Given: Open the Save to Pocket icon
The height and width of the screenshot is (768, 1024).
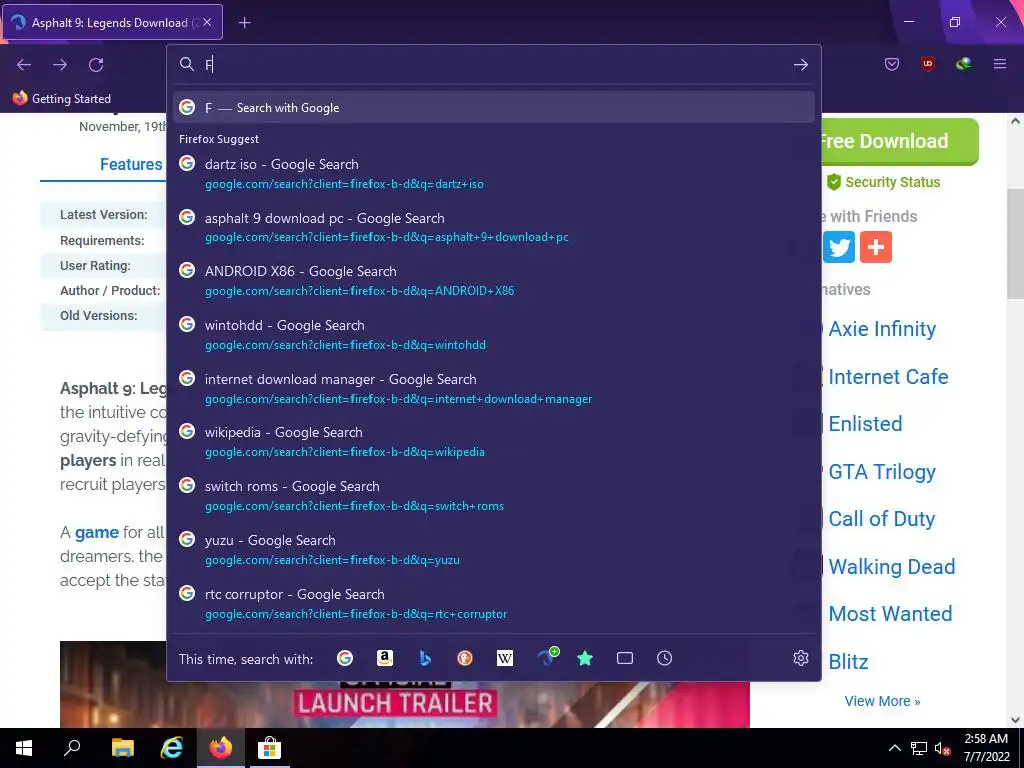Looking at the screenshot, I should (x=892, y=64).
